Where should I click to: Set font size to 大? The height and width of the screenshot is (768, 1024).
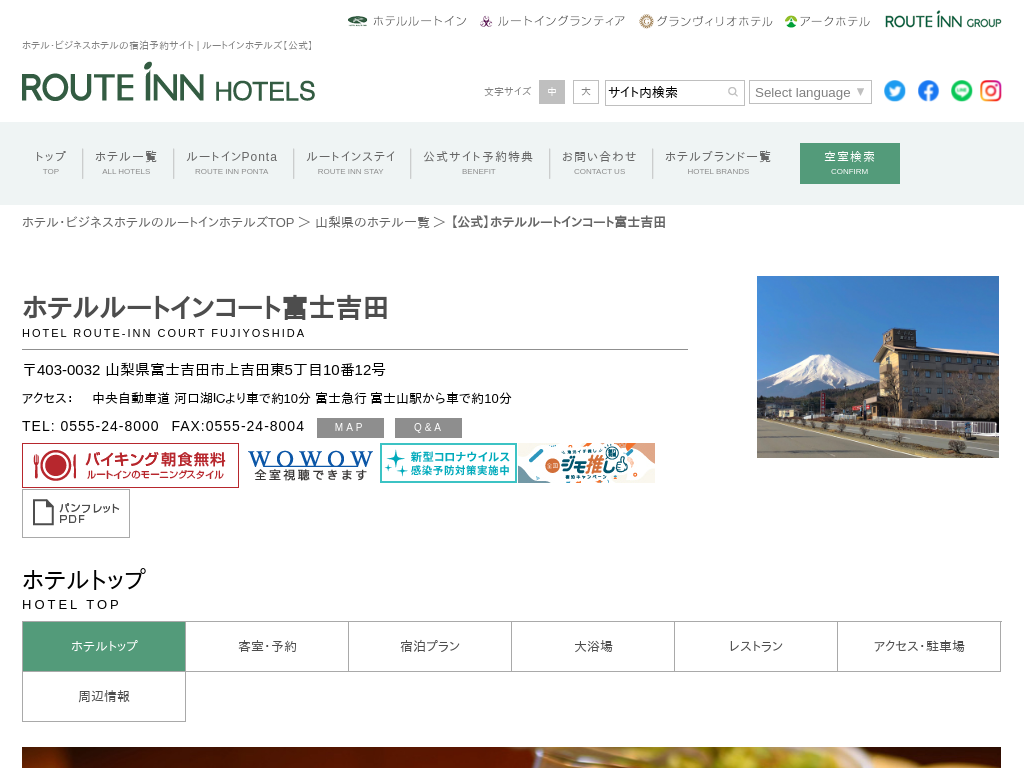click(x=586, y=92)
